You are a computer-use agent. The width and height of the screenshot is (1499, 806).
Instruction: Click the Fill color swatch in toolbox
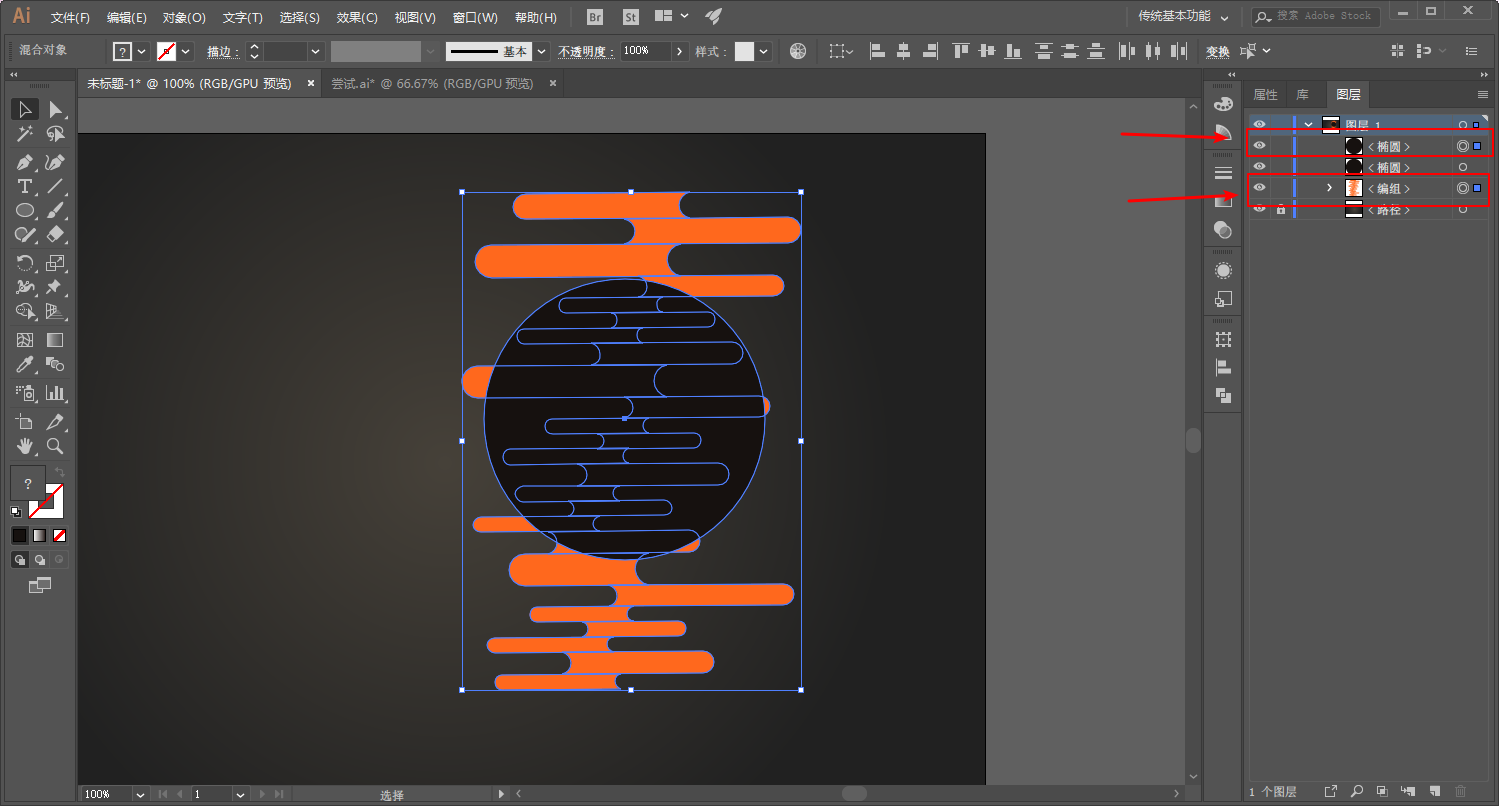(x=28, y=483)
